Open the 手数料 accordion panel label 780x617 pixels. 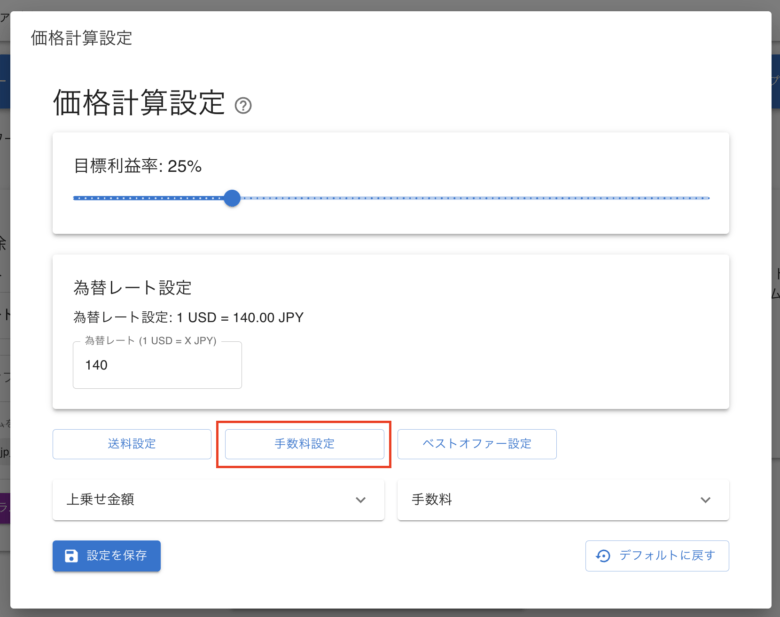[432, 500]
